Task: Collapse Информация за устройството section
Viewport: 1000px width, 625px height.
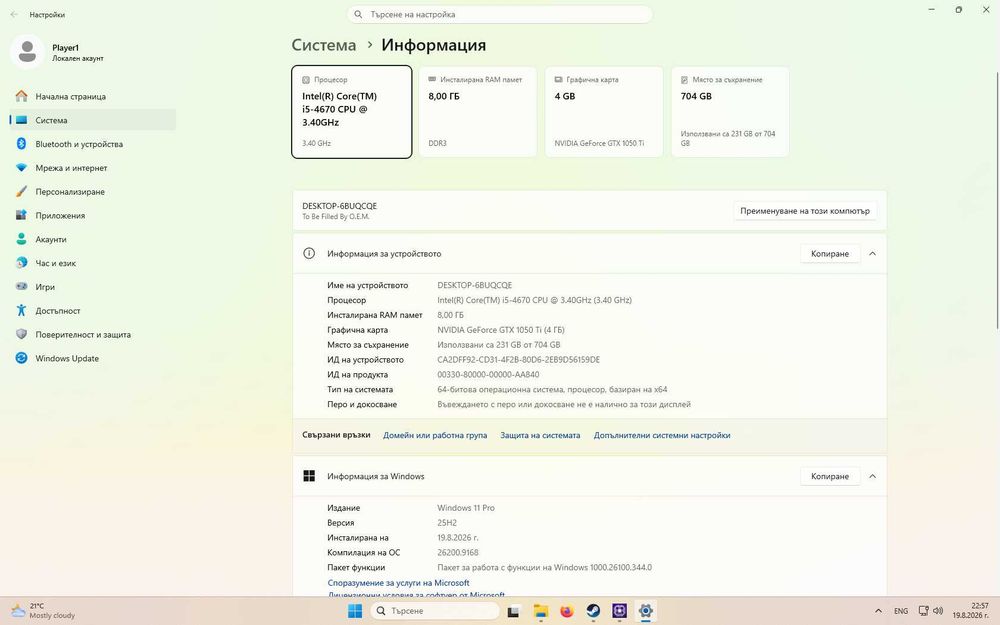Action: point(872,254)
